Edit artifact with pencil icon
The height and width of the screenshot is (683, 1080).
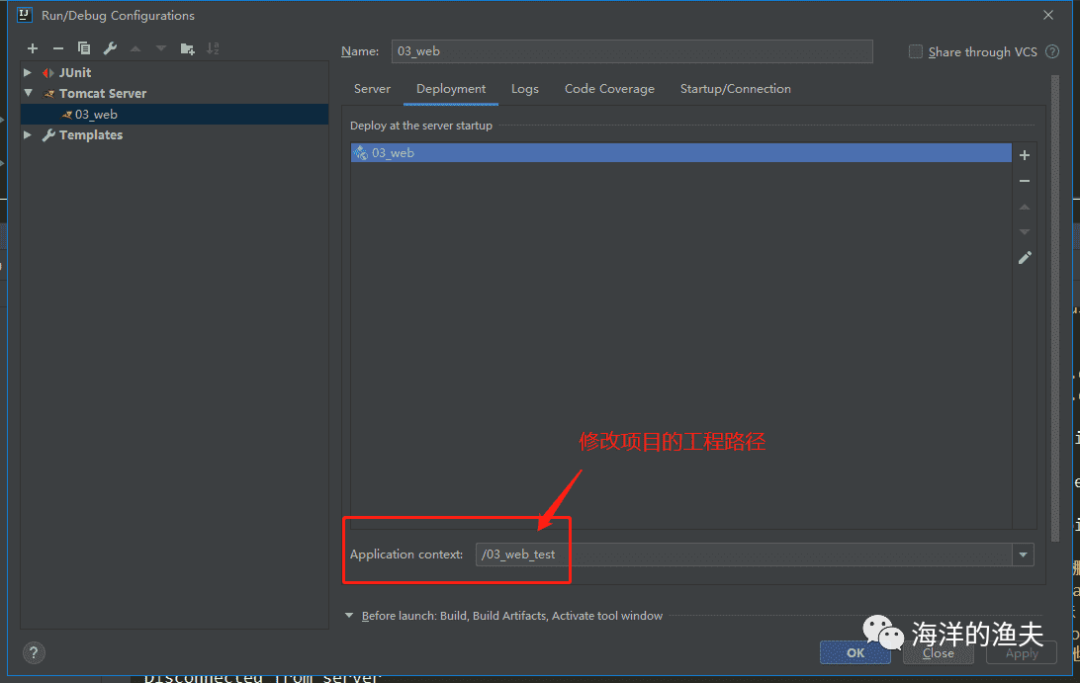coord(1025,258)
